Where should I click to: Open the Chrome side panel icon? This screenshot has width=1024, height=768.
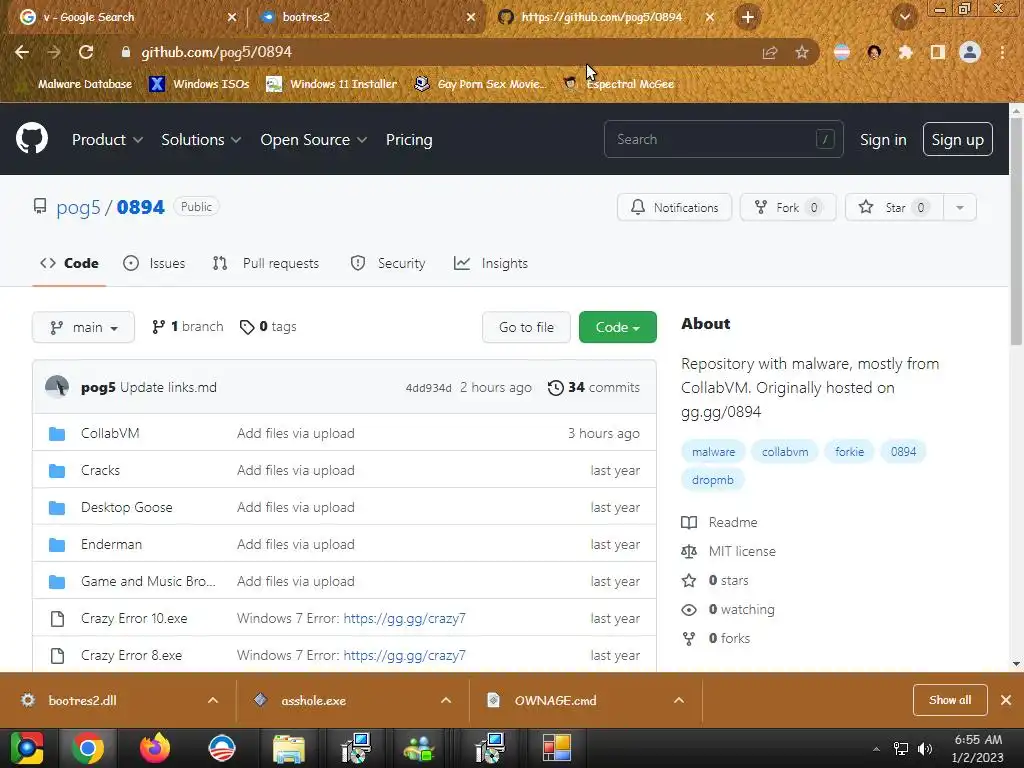coord(938,52)
